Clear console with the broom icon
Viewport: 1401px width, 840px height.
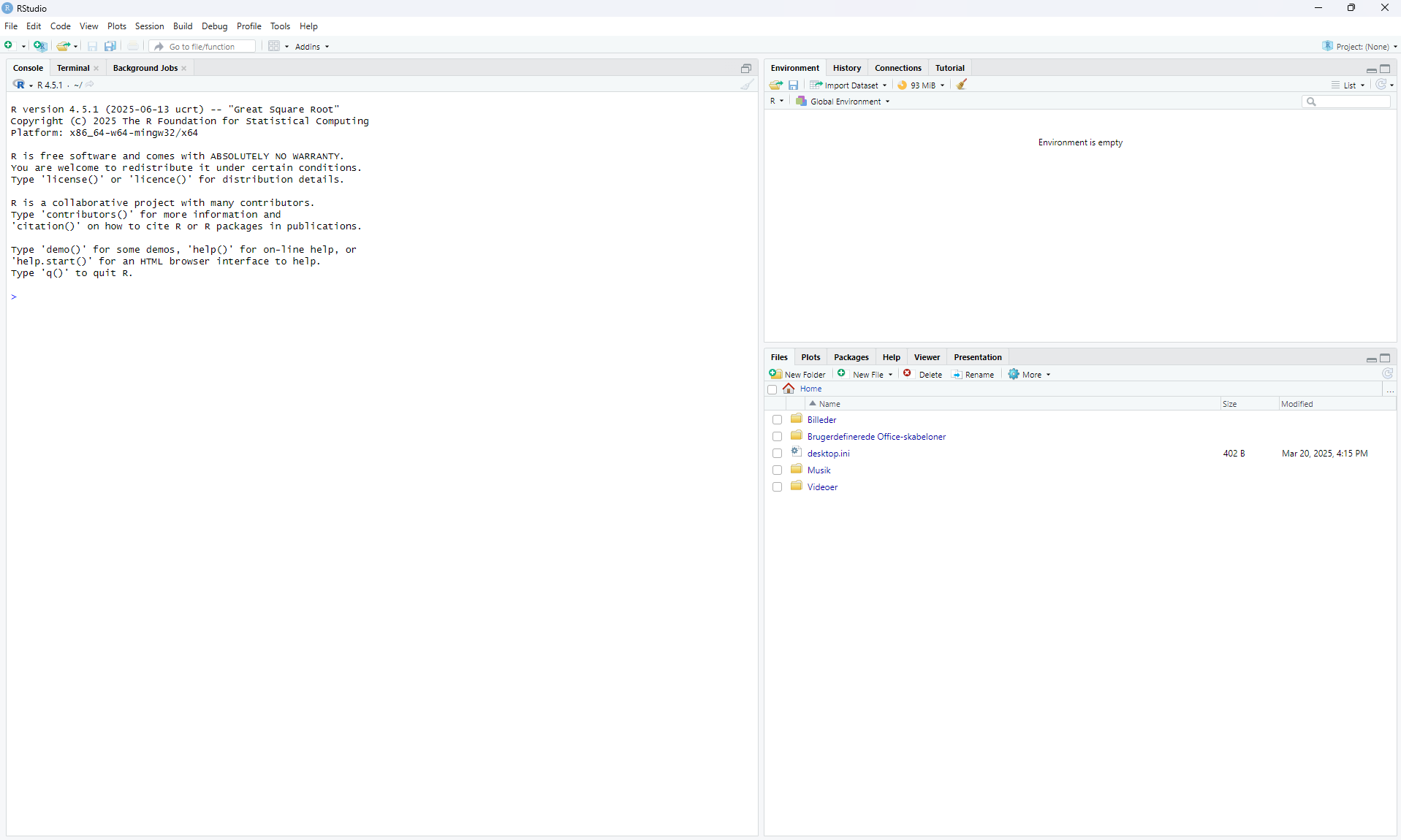pos(746,85)
